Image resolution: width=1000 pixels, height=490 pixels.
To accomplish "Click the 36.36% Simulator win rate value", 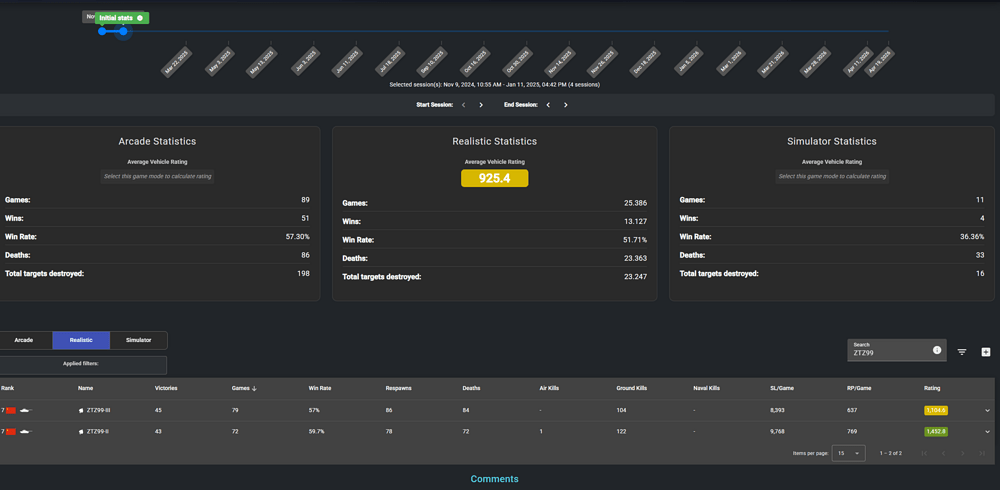I will click(971, 237).
